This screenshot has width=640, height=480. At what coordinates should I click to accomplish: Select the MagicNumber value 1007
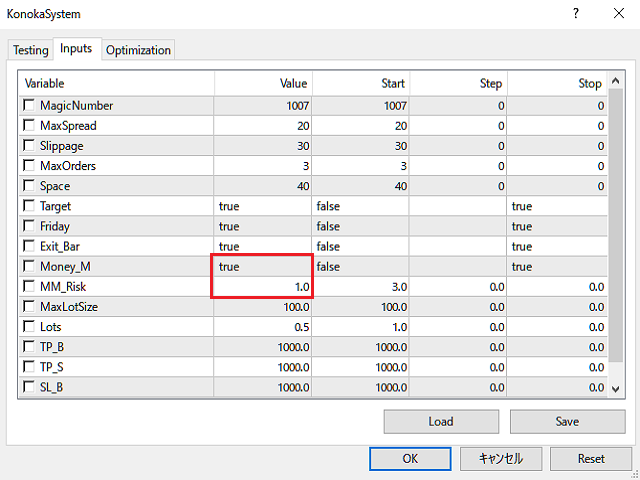click(x=263, y=106)
